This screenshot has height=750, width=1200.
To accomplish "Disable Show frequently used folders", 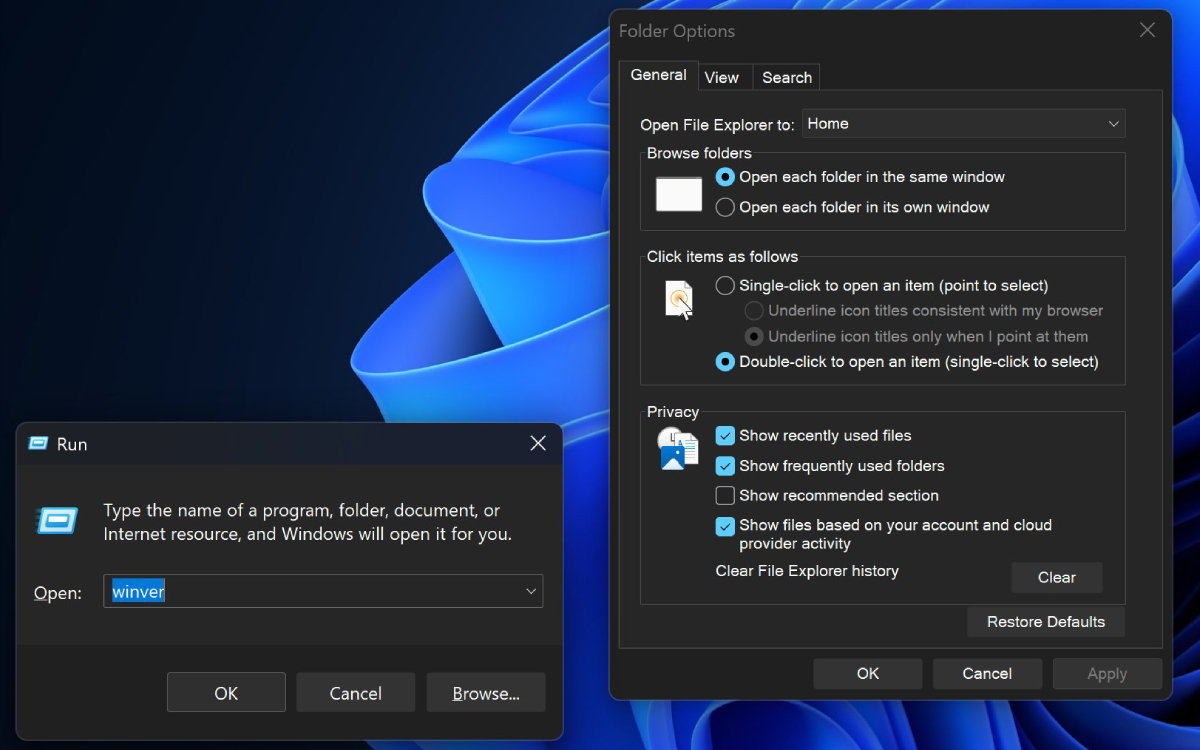I will point(725,465).
